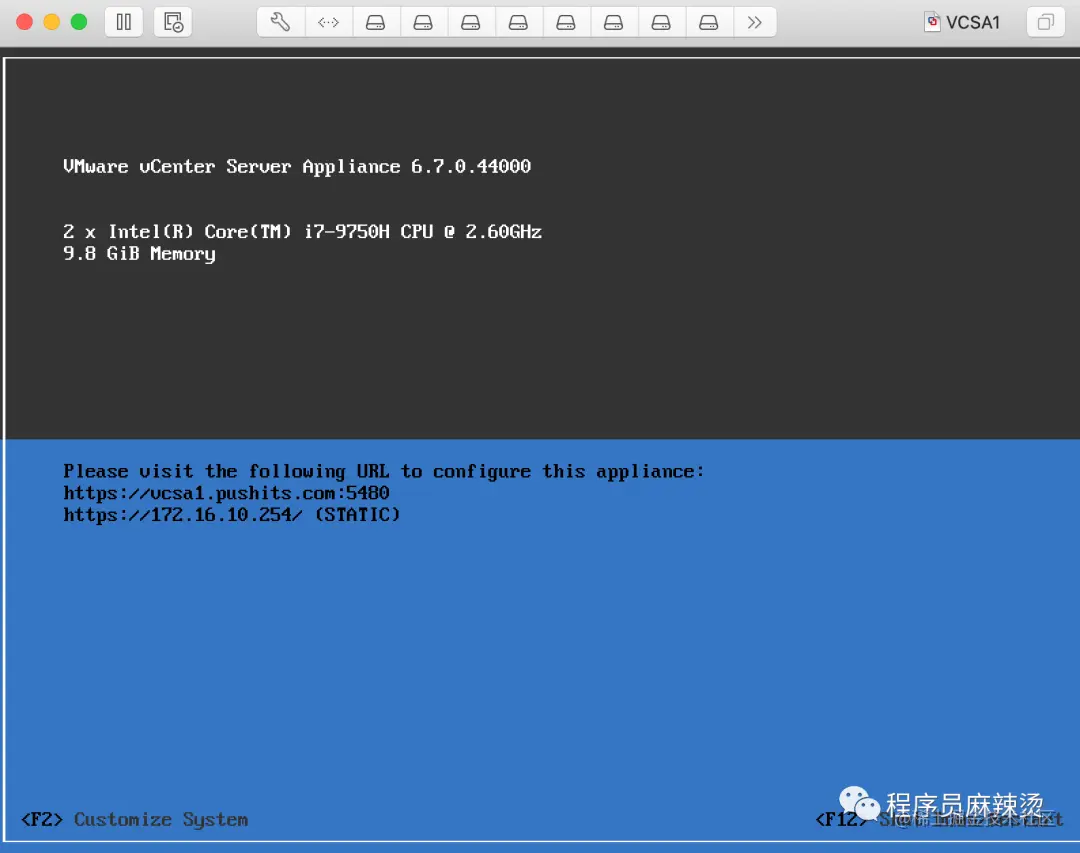Image resolution: width=1080 pixels, height=853 pixels.
Task: Minimize the window with yellow button
Action: click(52, 22)
